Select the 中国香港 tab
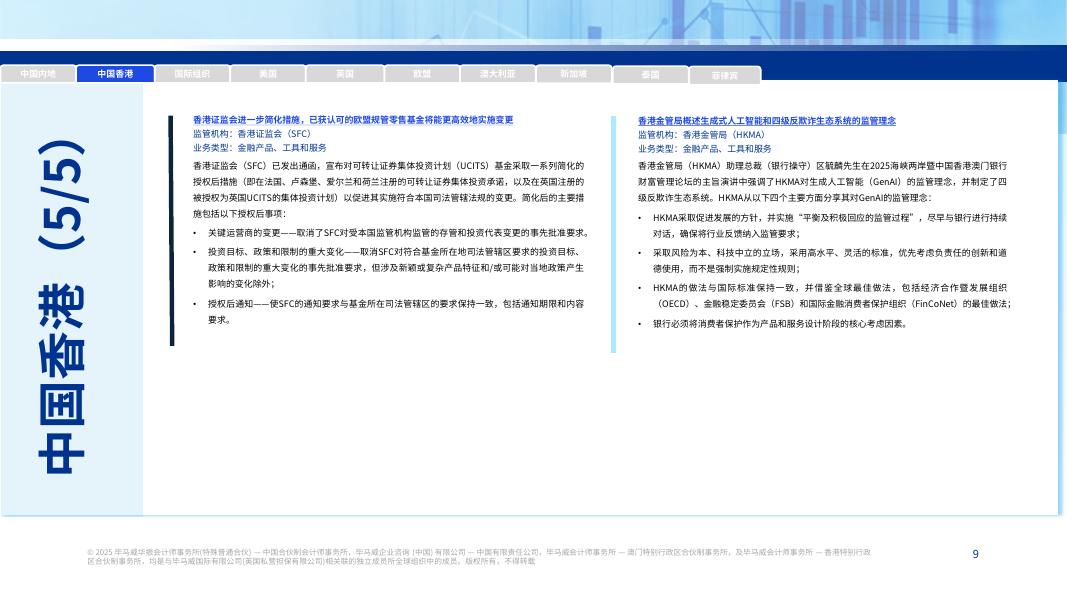The height and width of the screenshot is (600, 1067). [114, 73]
